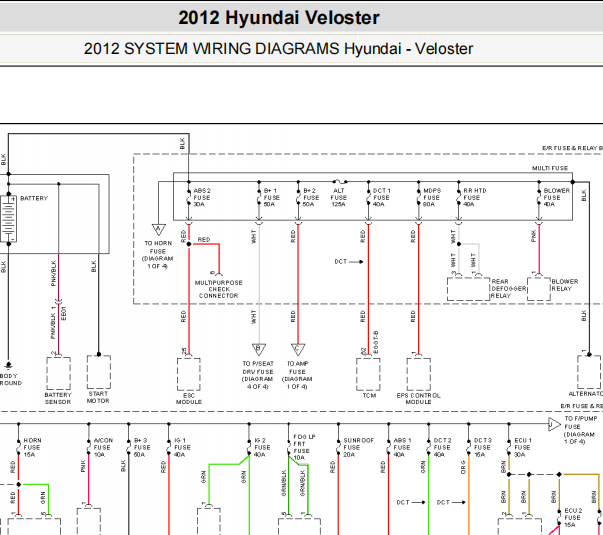Click the "ECU 1 FUSE 30A" label
603x535 pixels.
click(x=523, y=447)
